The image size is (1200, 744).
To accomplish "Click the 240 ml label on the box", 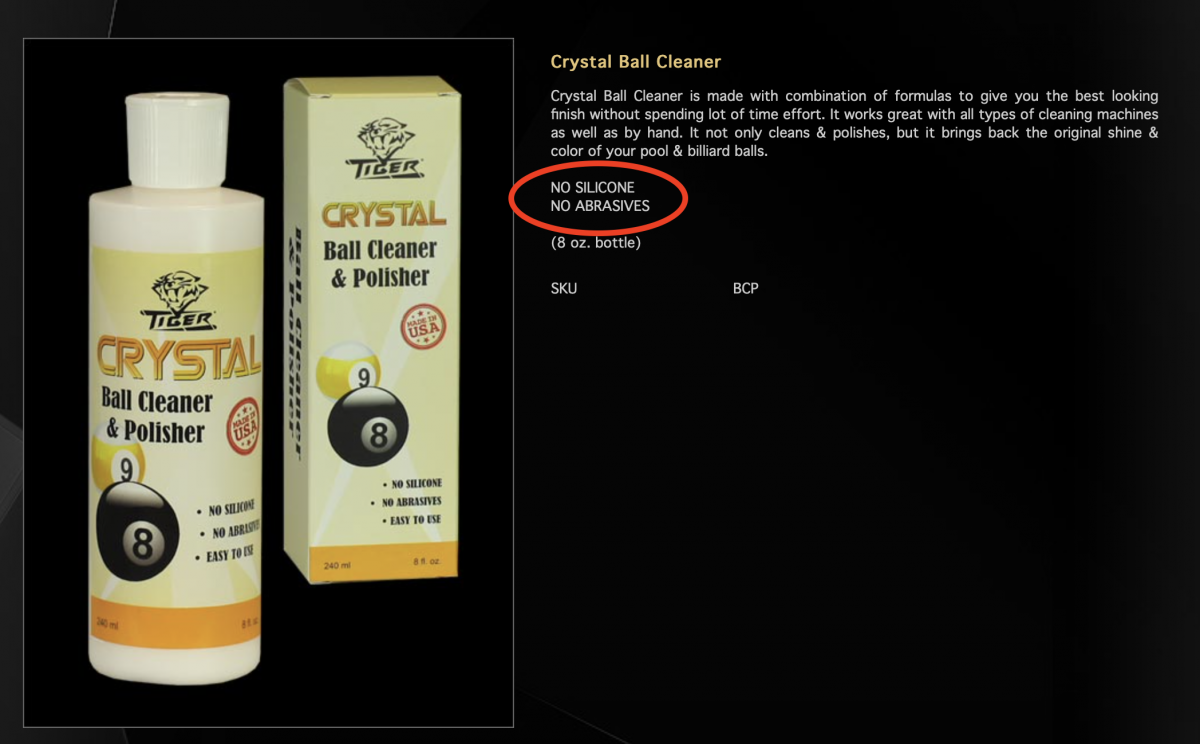I will pyautogui.click(x=334, y=567).
